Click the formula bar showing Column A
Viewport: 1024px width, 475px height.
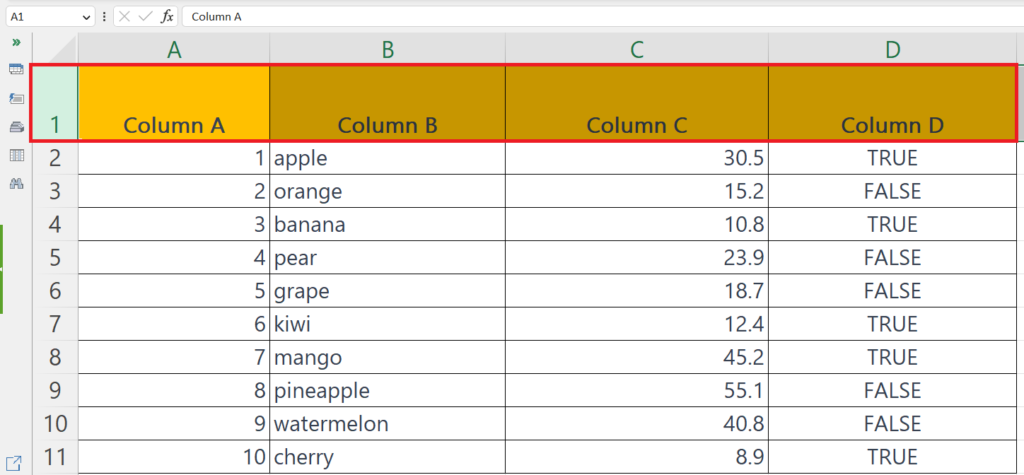point(603,16)
